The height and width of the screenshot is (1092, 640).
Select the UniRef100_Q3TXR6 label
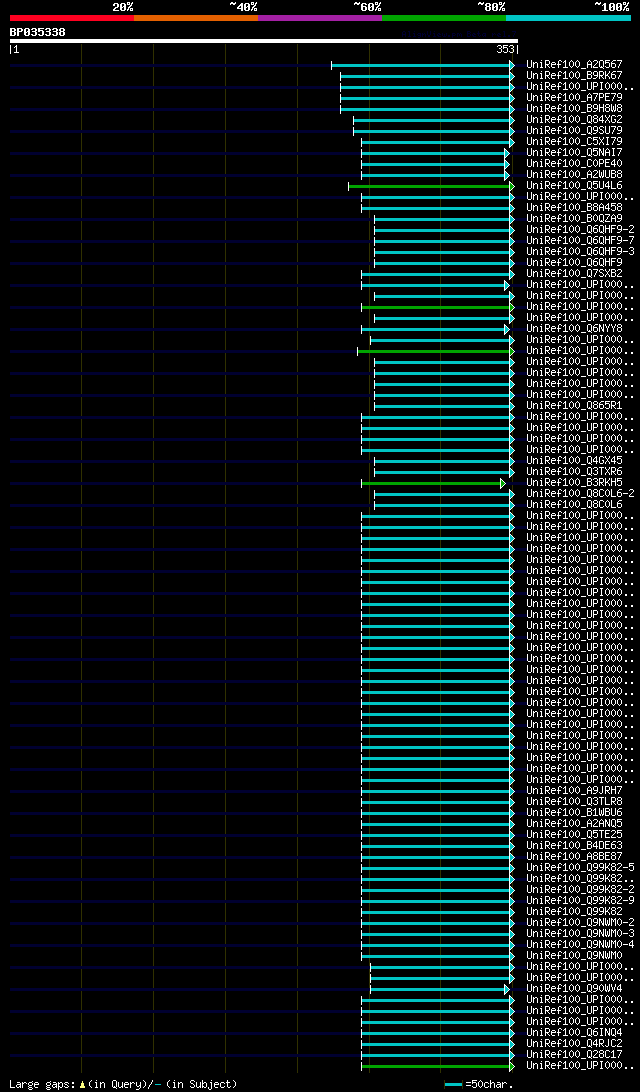(574, 472)
